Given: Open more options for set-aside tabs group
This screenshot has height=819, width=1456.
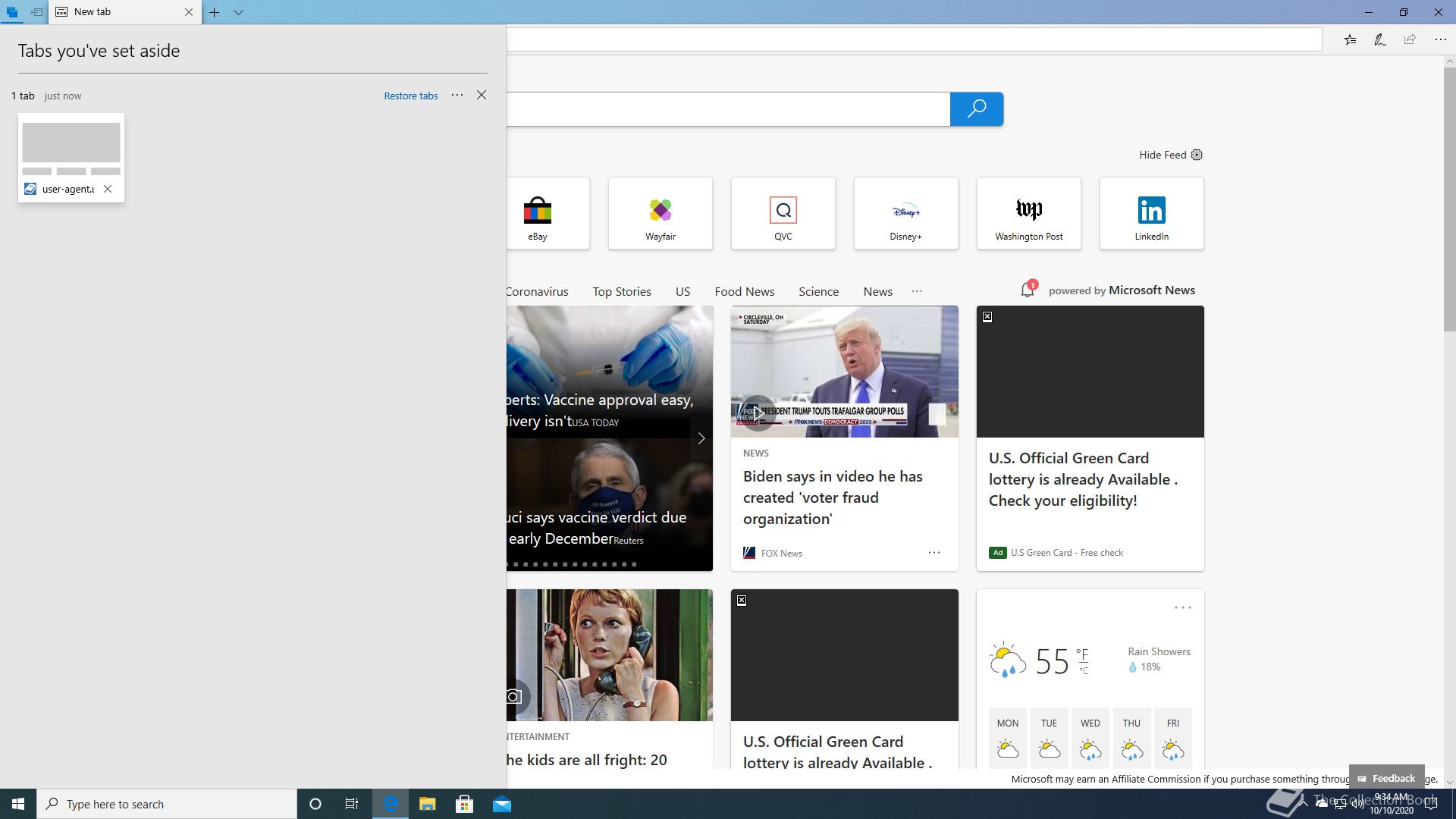Looking at the screenshot, I should pyautogui.click(x=457, y=95).
